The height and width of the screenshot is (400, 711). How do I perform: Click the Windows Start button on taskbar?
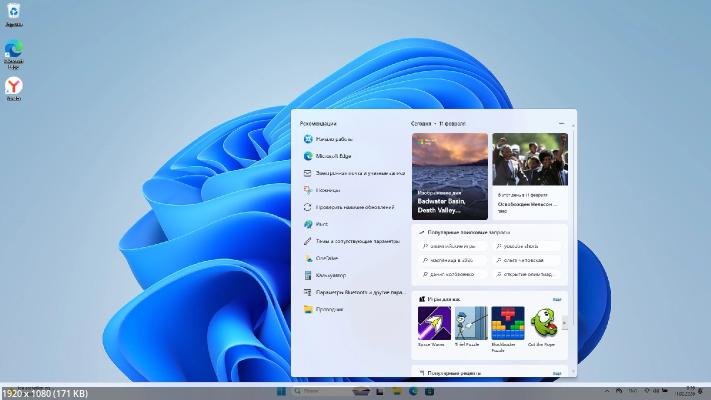281,391
